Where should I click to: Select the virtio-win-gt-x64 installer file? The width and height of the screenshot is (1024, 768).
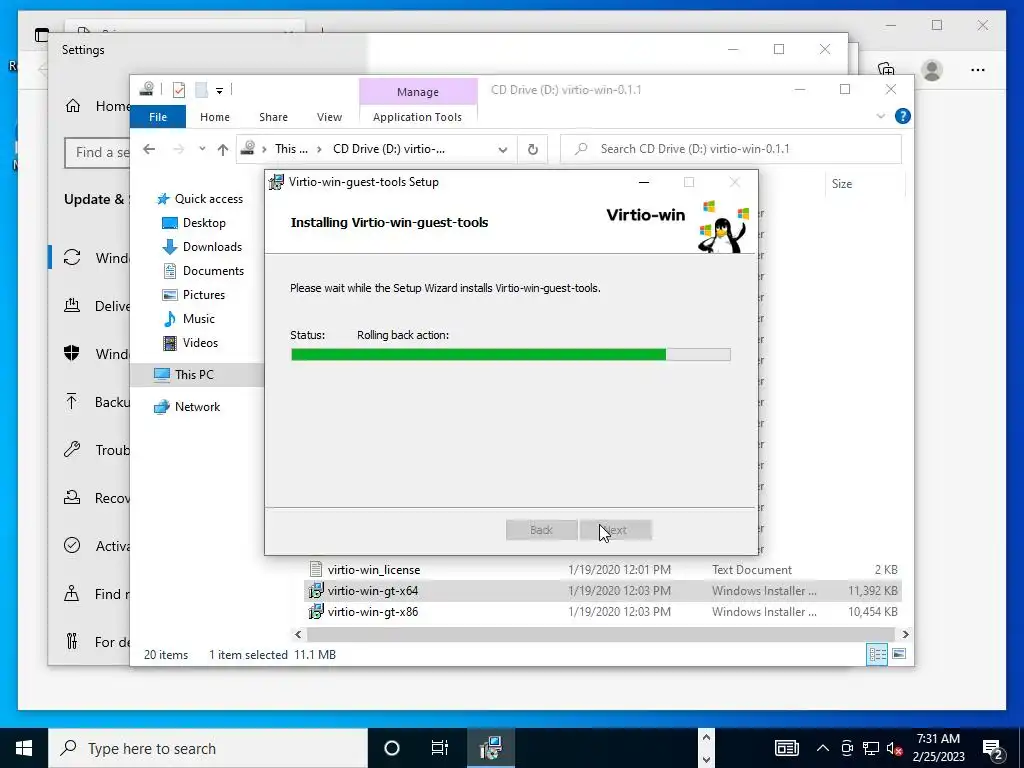coord(602,591)
